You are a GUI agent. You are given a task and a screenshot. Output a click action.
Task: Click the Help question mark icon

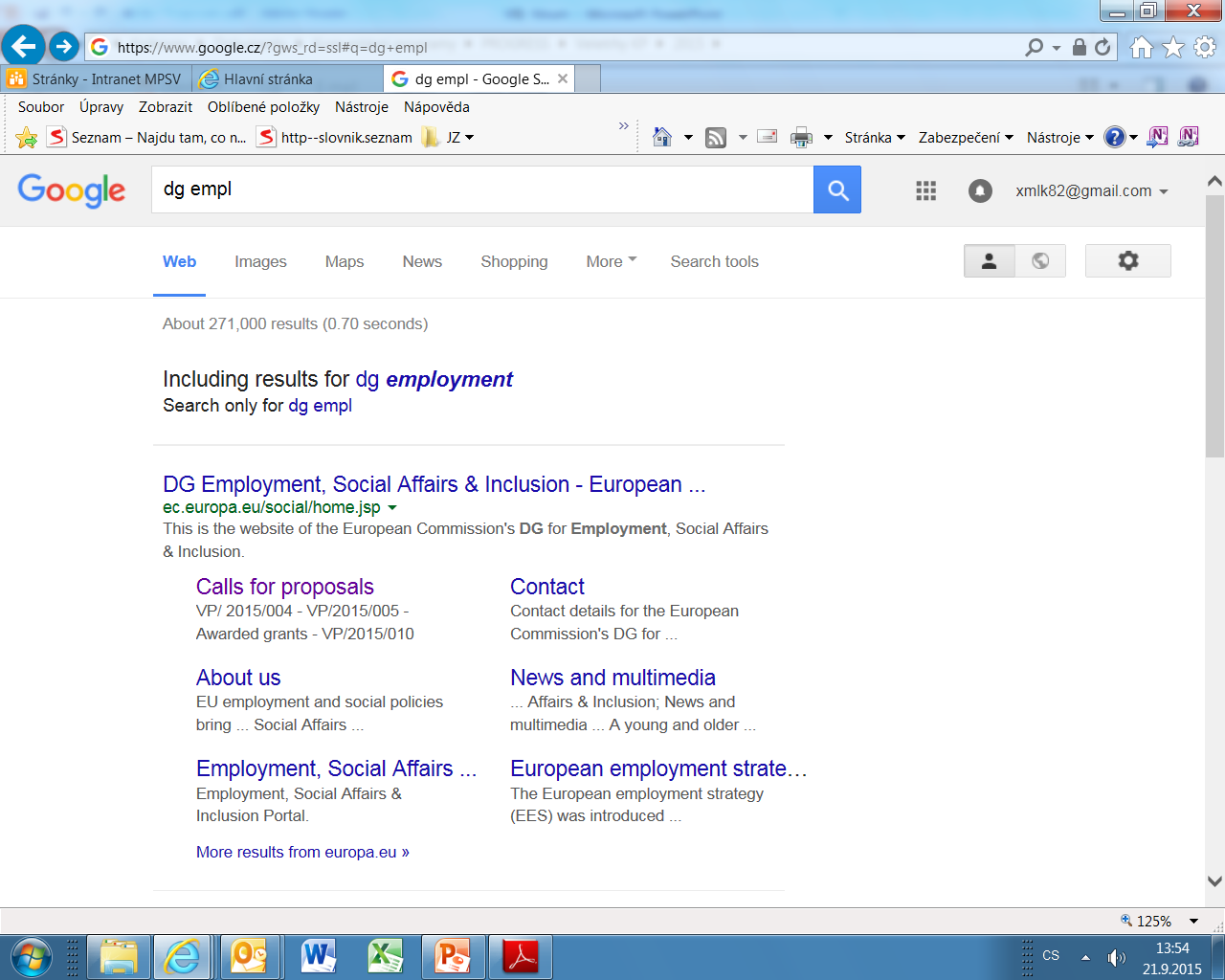(1114, 137)
